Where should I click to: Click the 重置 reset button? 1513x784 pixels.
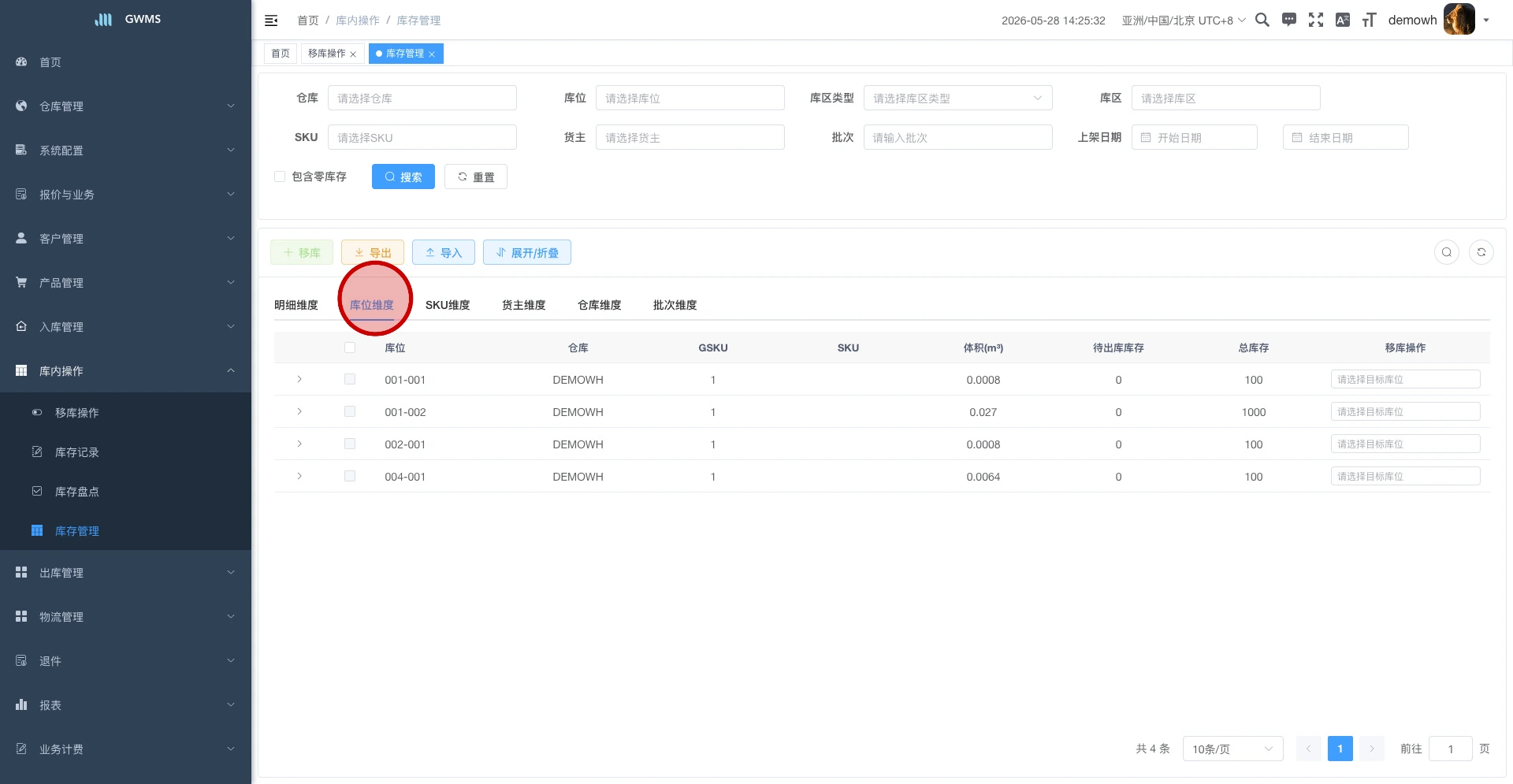(x=476, y=176)
